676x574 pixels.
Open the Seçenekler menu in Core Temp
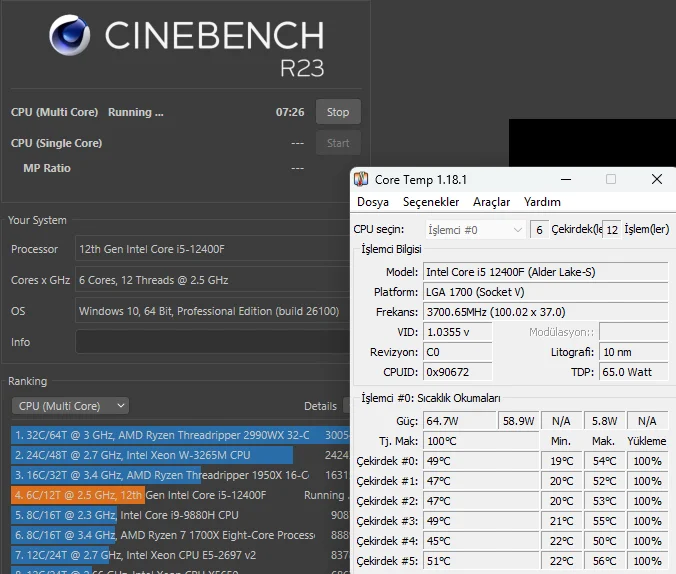coord(431,202)
